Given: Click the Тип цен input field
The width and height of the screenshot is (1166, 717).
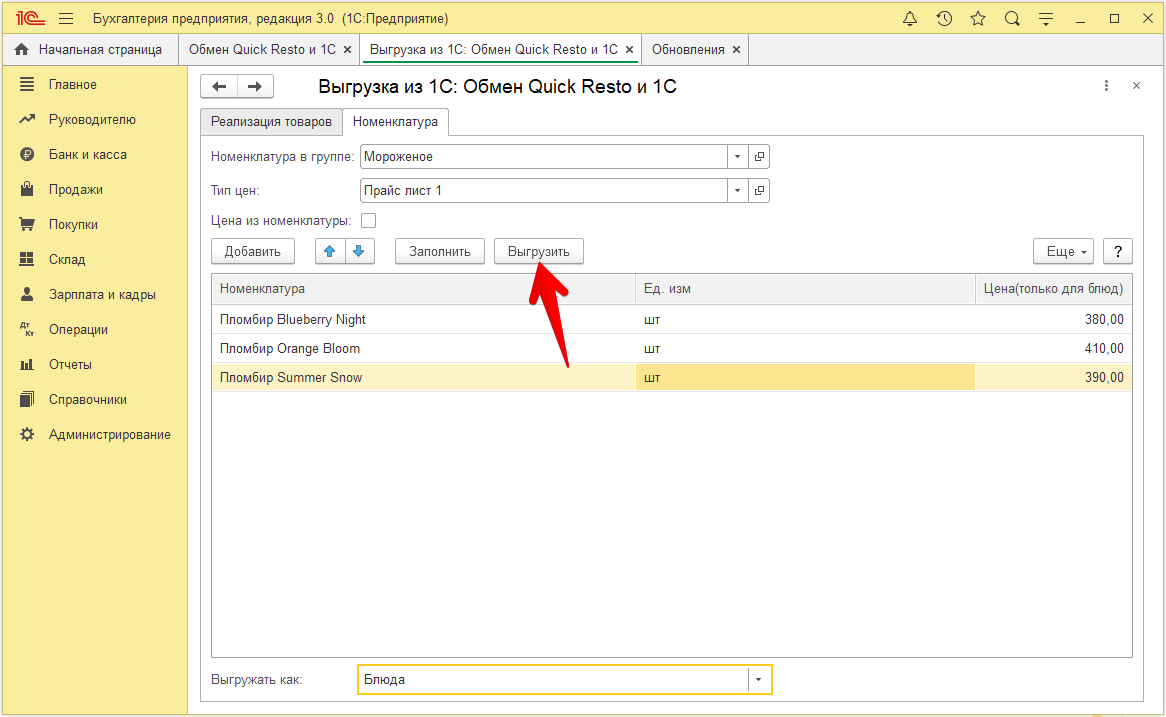Looking at the screenshot, I should coord(544,190).
